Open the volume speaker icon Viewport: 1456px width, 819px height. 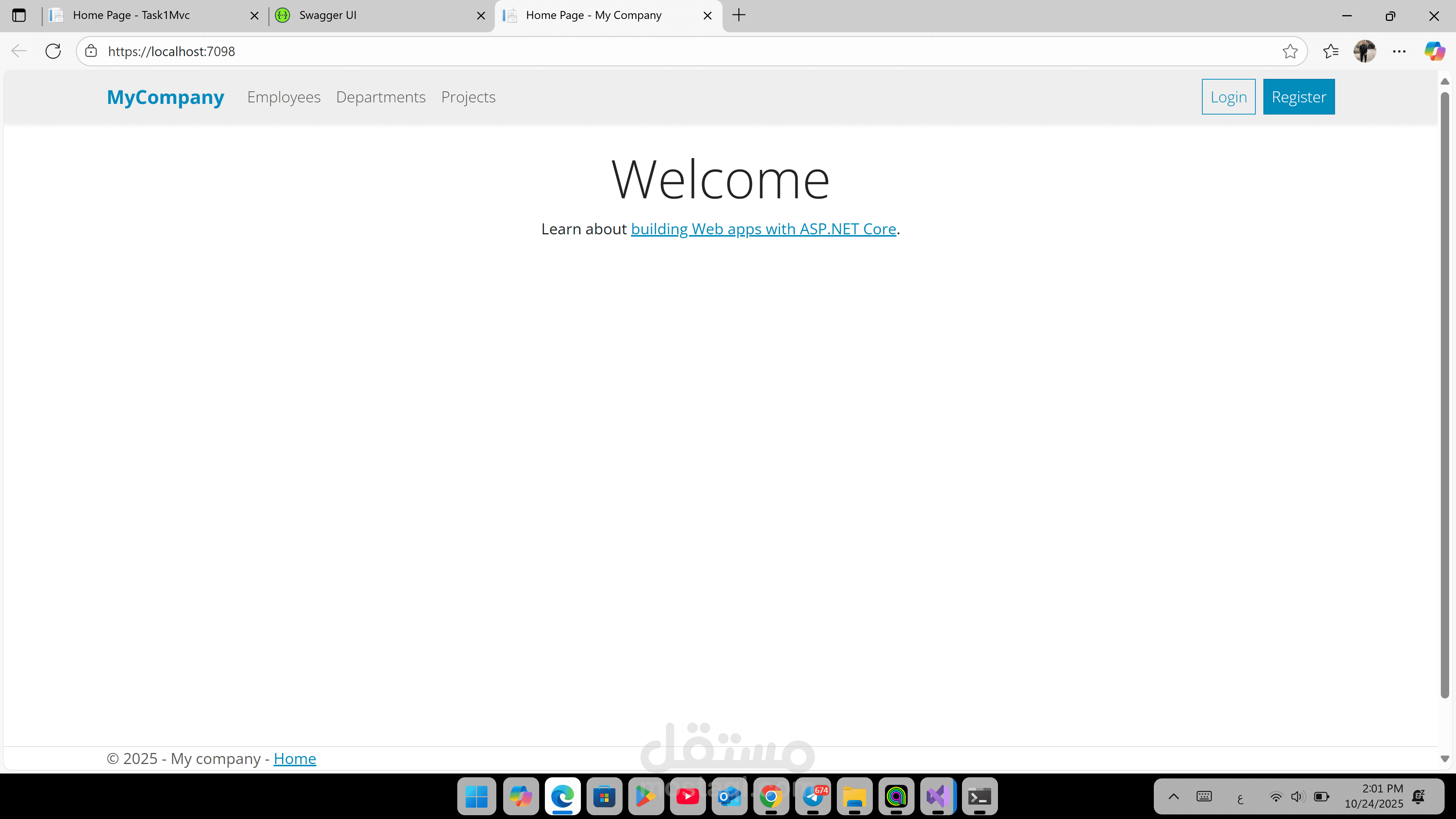tap(1298, 796)
